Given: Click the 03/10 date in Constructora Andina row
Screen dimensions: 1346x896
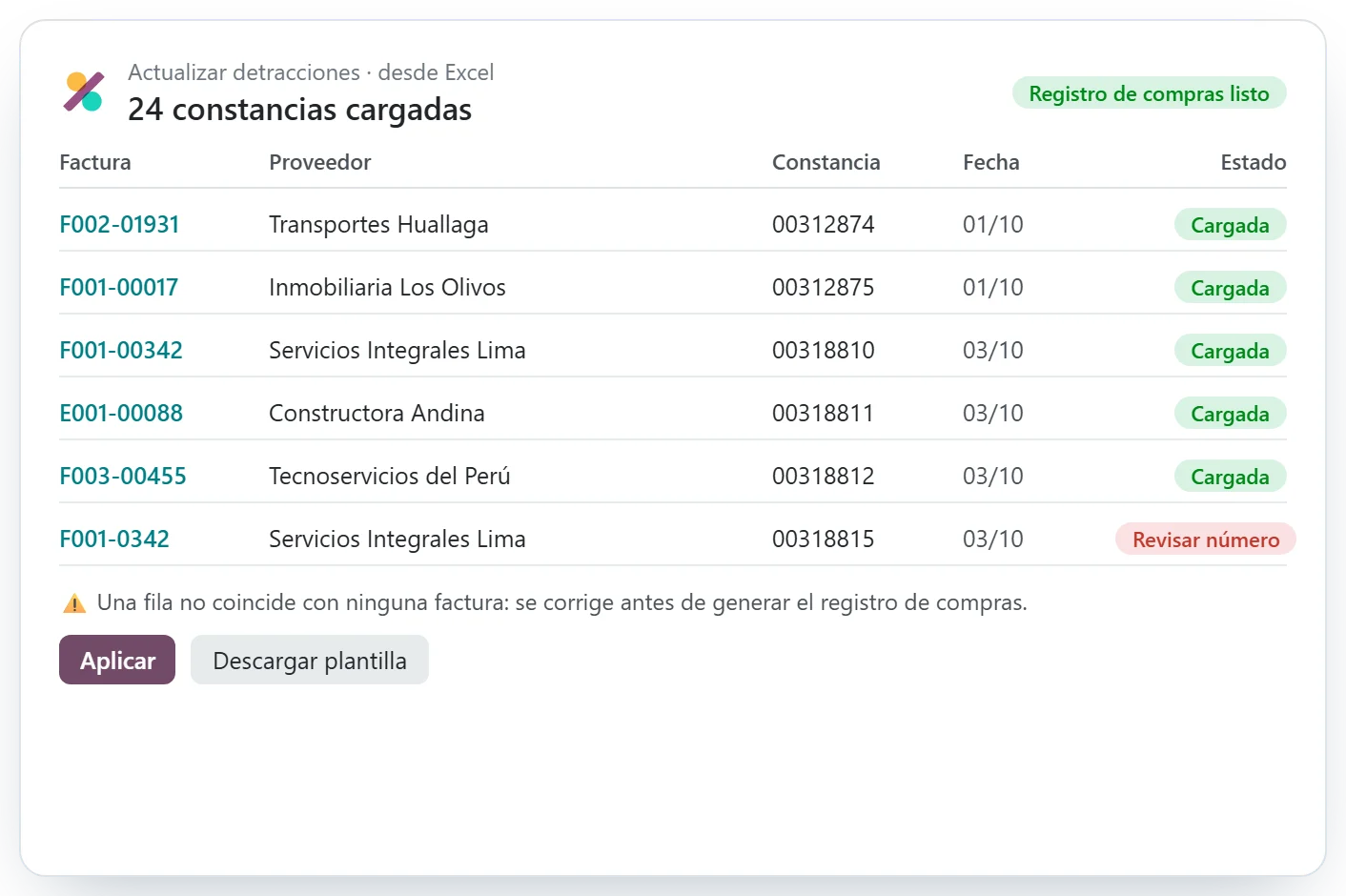Looking at the screenshot, I should click(993, 414).
